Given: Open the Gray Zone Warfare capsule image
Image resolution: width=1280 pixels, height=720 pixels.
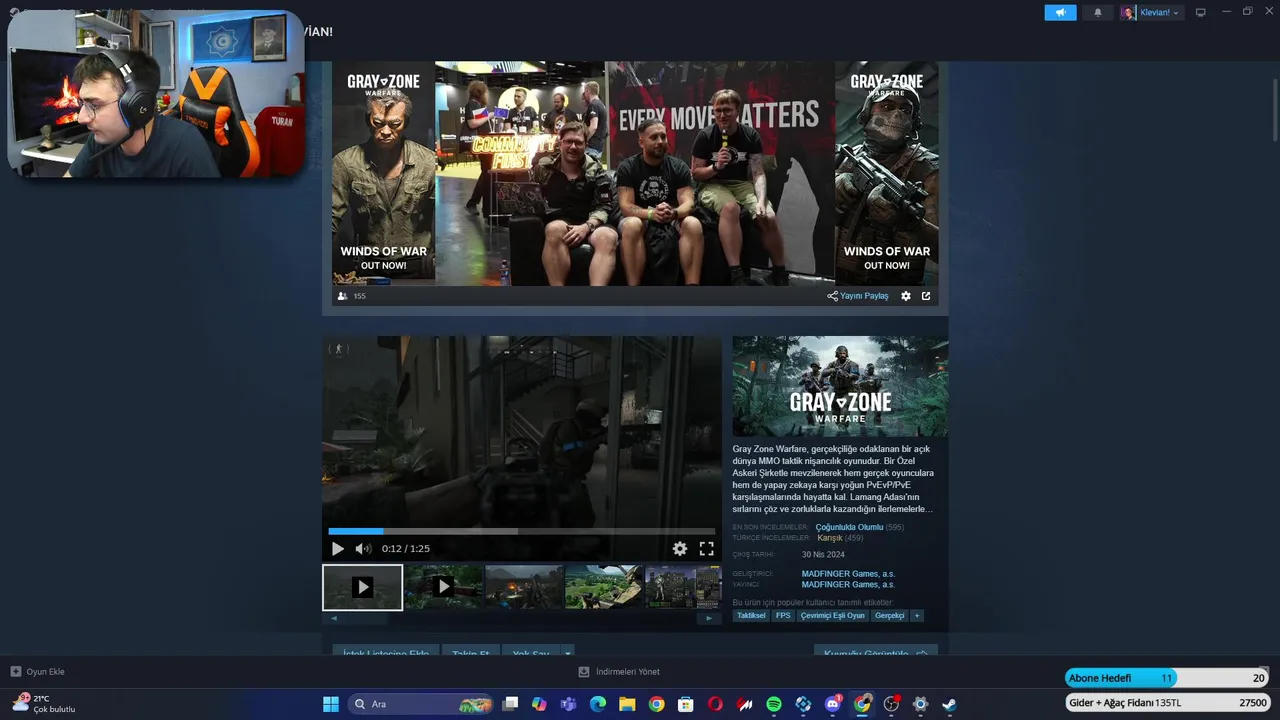Looking at the screenshot, I should pos(840,386).
